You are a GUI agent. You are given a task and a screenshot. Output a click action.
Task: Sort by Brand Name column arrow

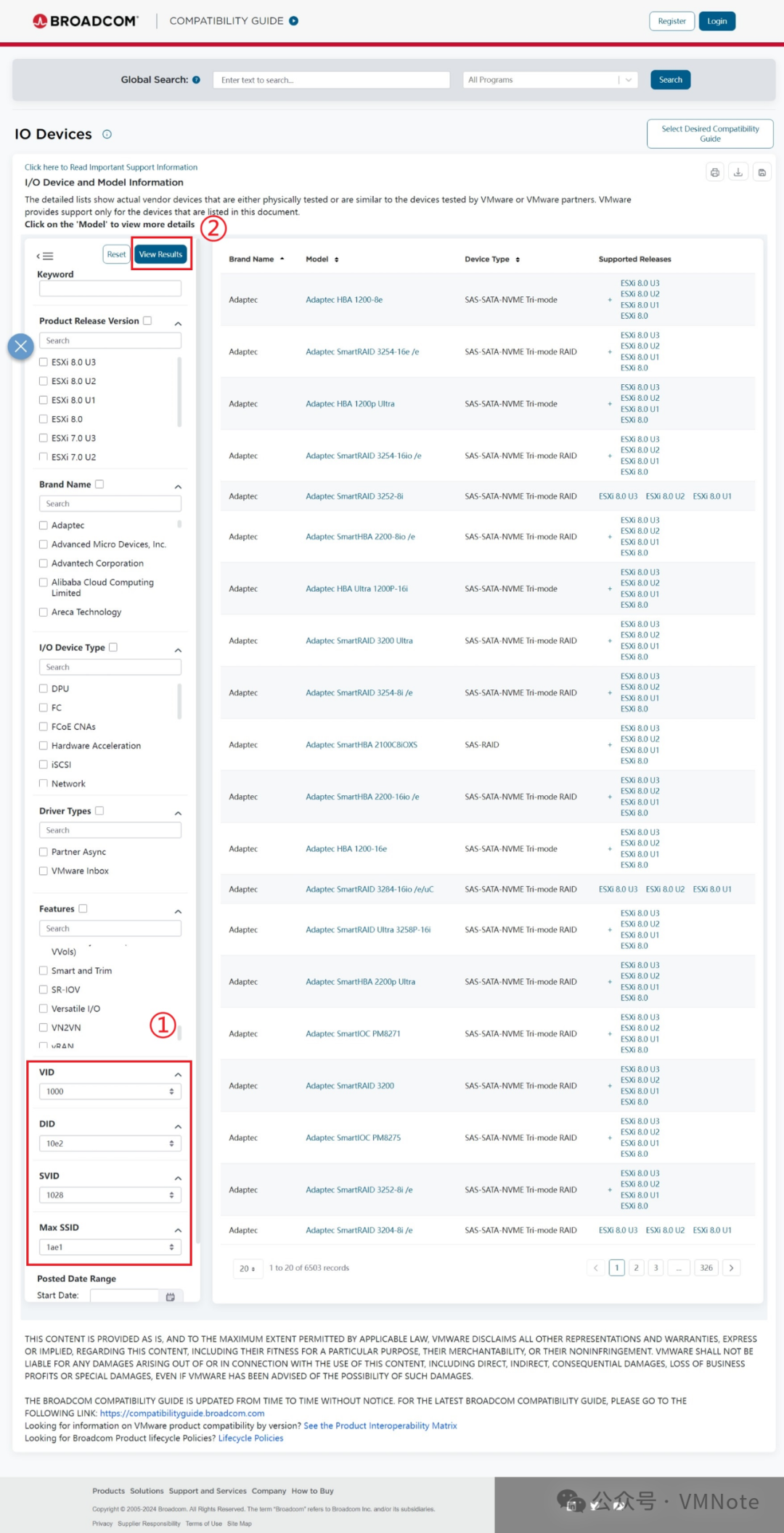pyautogui.click(x=282, y=259)
